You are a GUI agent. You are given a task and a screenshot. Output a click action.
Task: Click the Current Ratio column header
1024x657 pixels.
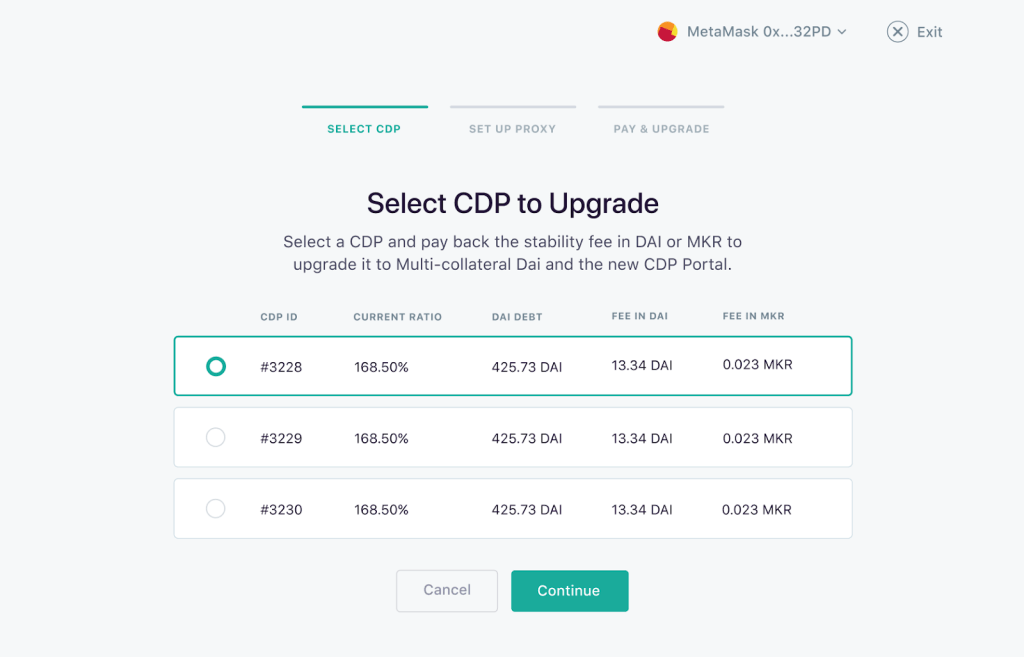pyautogui.click(x=397, y=317)
